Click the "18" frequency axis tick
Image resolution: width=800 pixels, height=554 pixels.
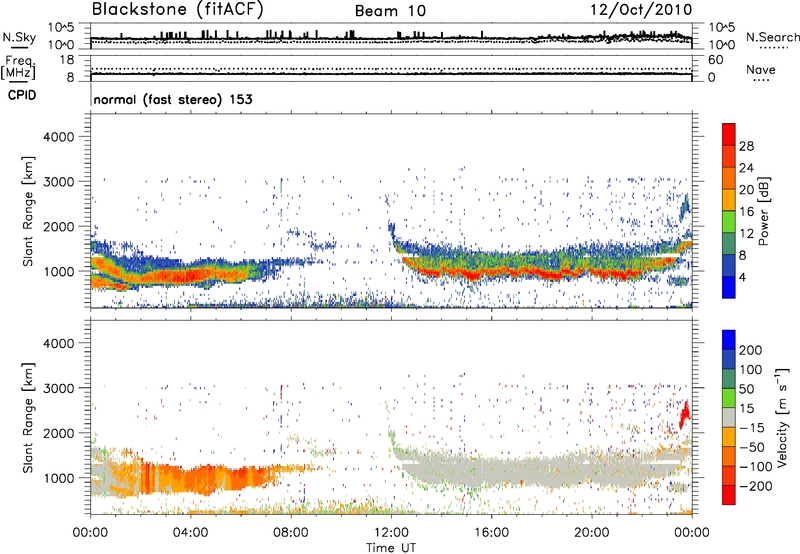click(x=67, y=60)
